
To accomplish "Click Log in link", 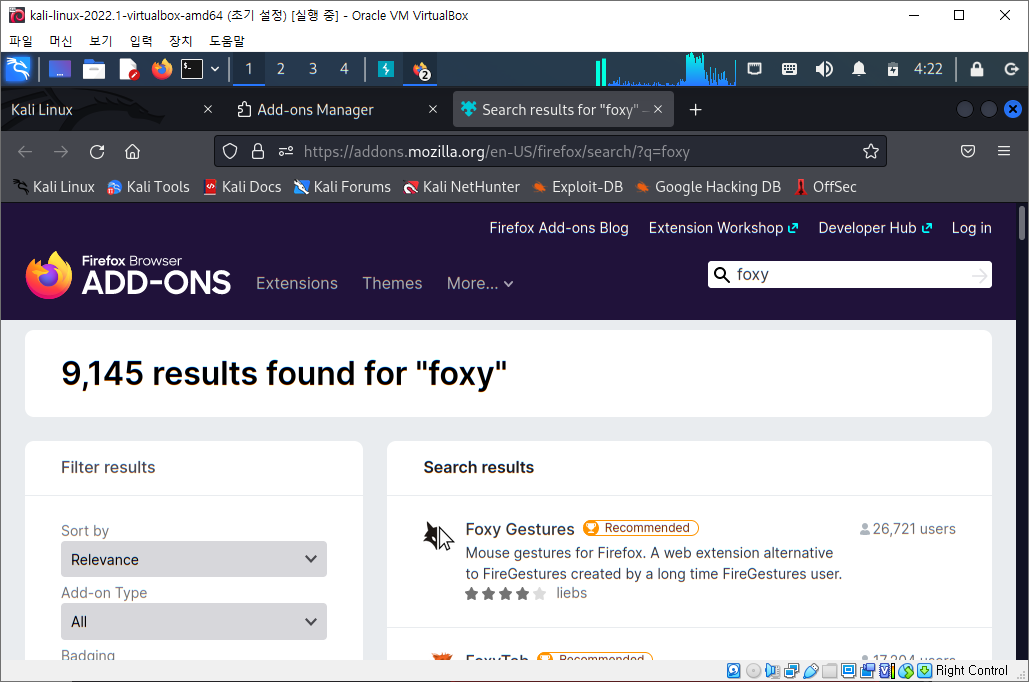I will point(971,228).
